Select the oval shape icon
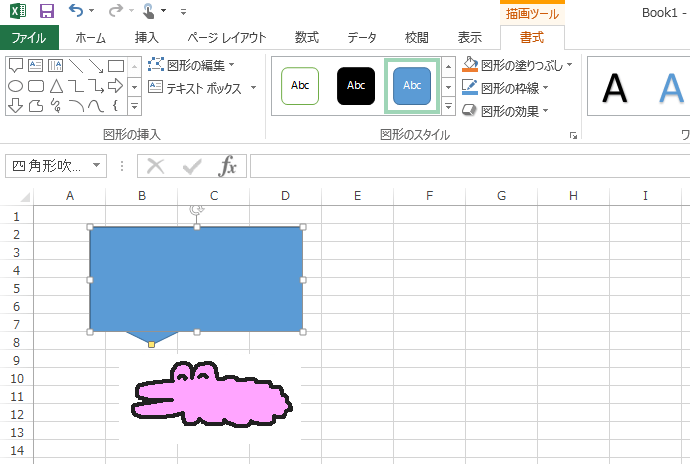Screen dimensions: 690x464 pyautogui.click(x=15, y=86)
